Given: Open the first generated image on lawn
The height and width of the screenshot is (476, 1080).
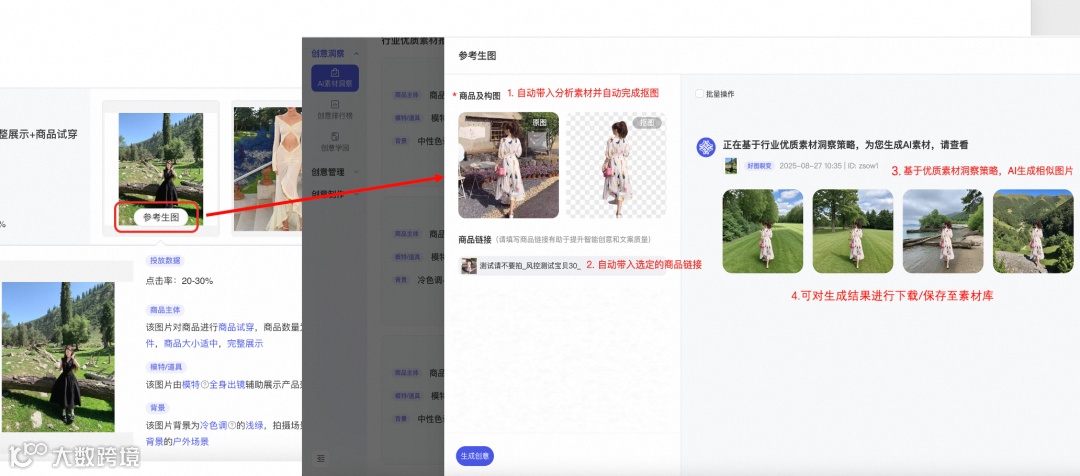Looking at the screenshot, I should pyautogui.click(x=762, y=231).
